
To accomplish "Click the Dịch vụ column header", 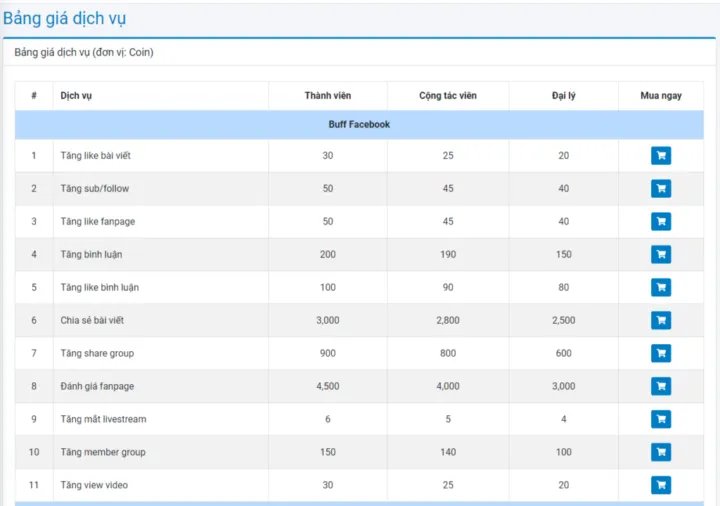I will (x=76, y=96).
